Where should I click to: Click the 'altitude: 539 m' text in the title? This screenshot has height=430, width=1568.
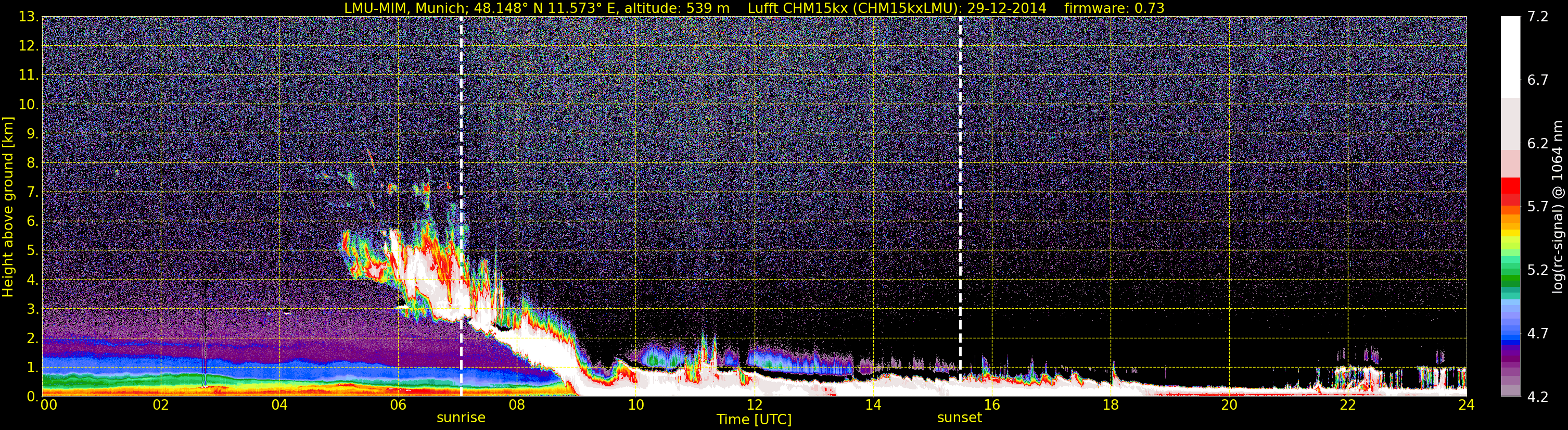[677, 8]
